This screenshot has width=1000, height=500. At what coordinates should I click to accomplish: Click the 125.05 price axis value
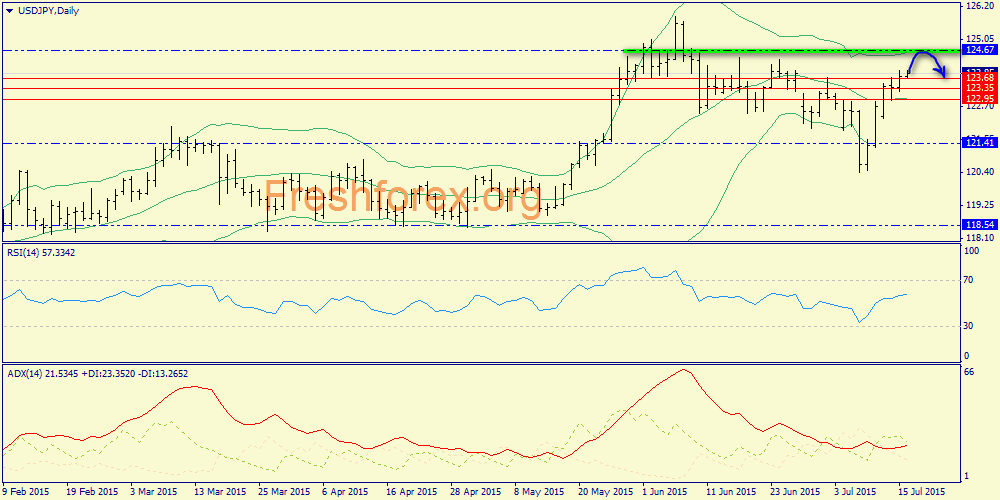pos(981,38)
